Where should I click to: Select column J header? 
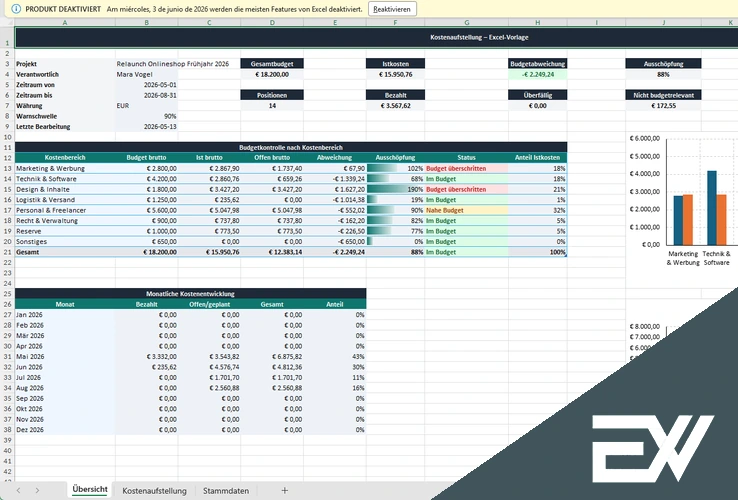coord(664,23)
